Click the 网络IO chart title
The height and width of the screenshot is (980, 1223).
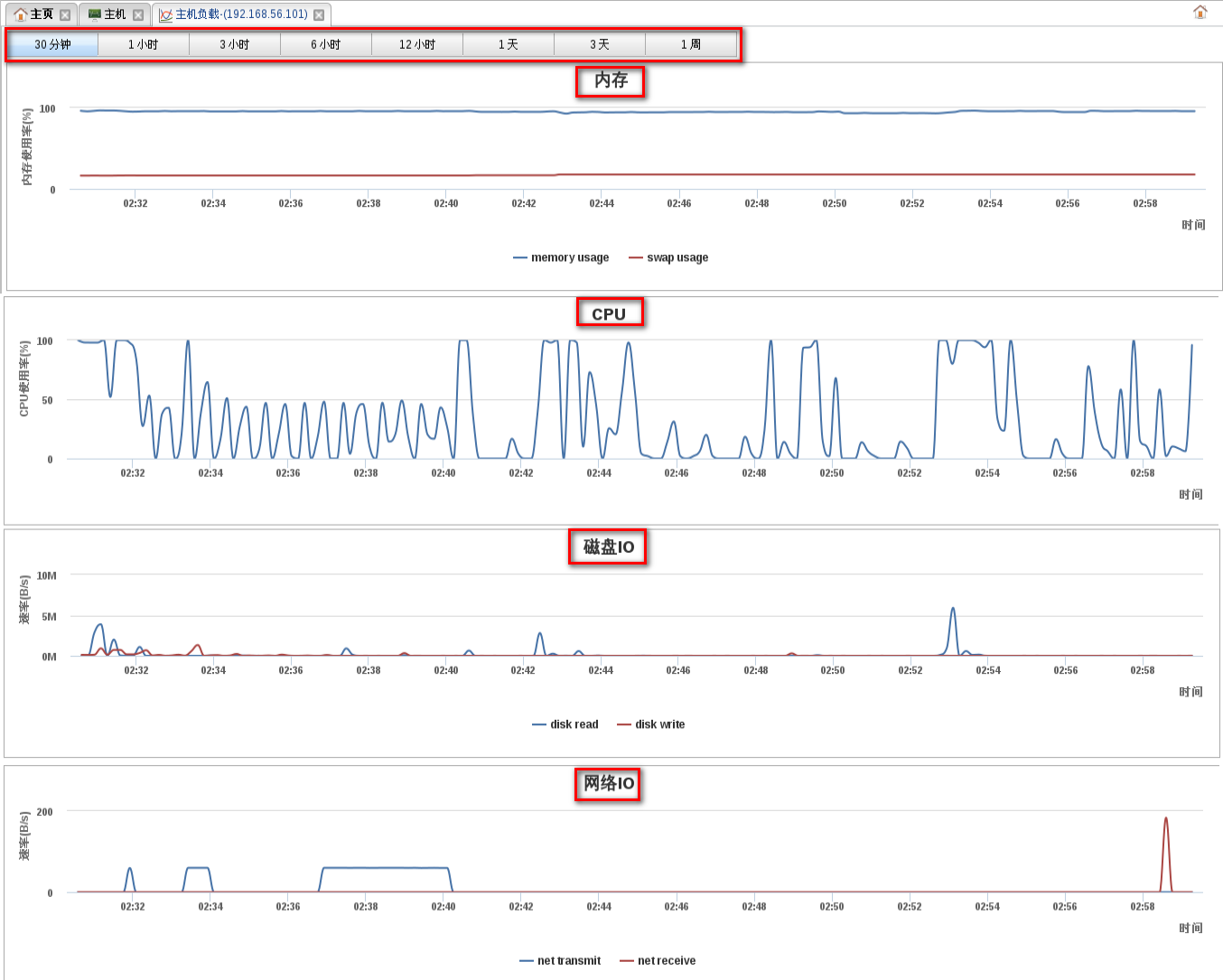click(x=608, y=783)
